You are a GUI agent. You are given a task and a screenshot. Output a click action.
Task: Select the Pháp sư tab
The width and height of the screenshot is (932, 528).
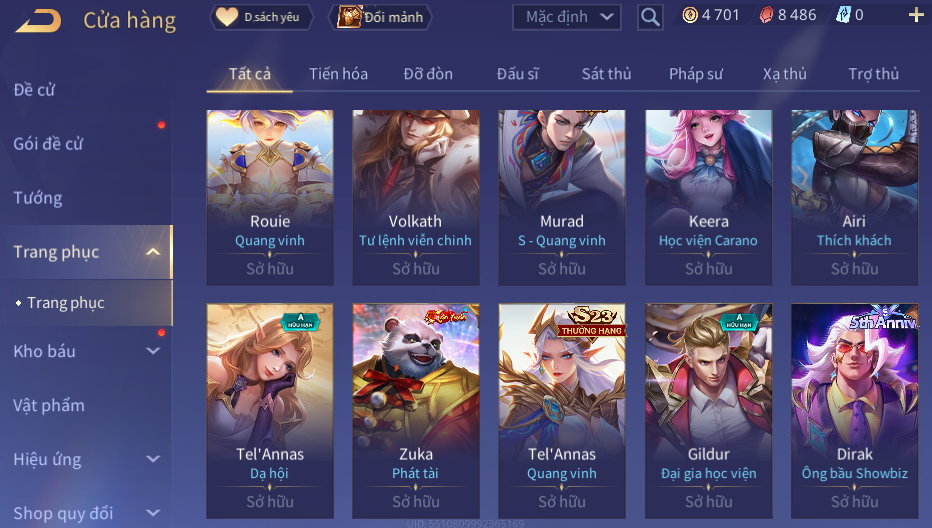click(695, 74)
